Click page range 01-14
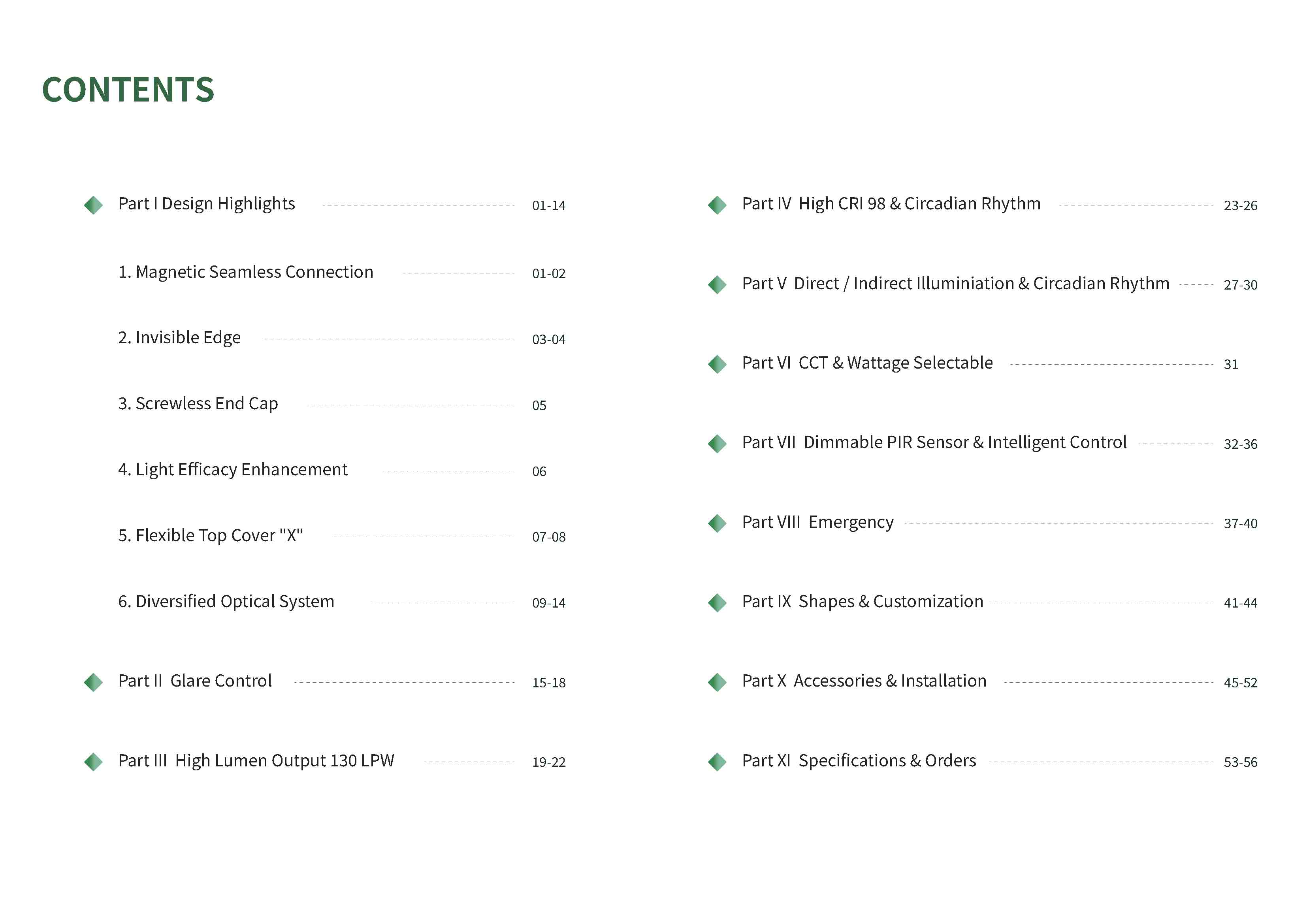Screen dimensions: 1307x924 pyautogui.click(x=549, y=205)
